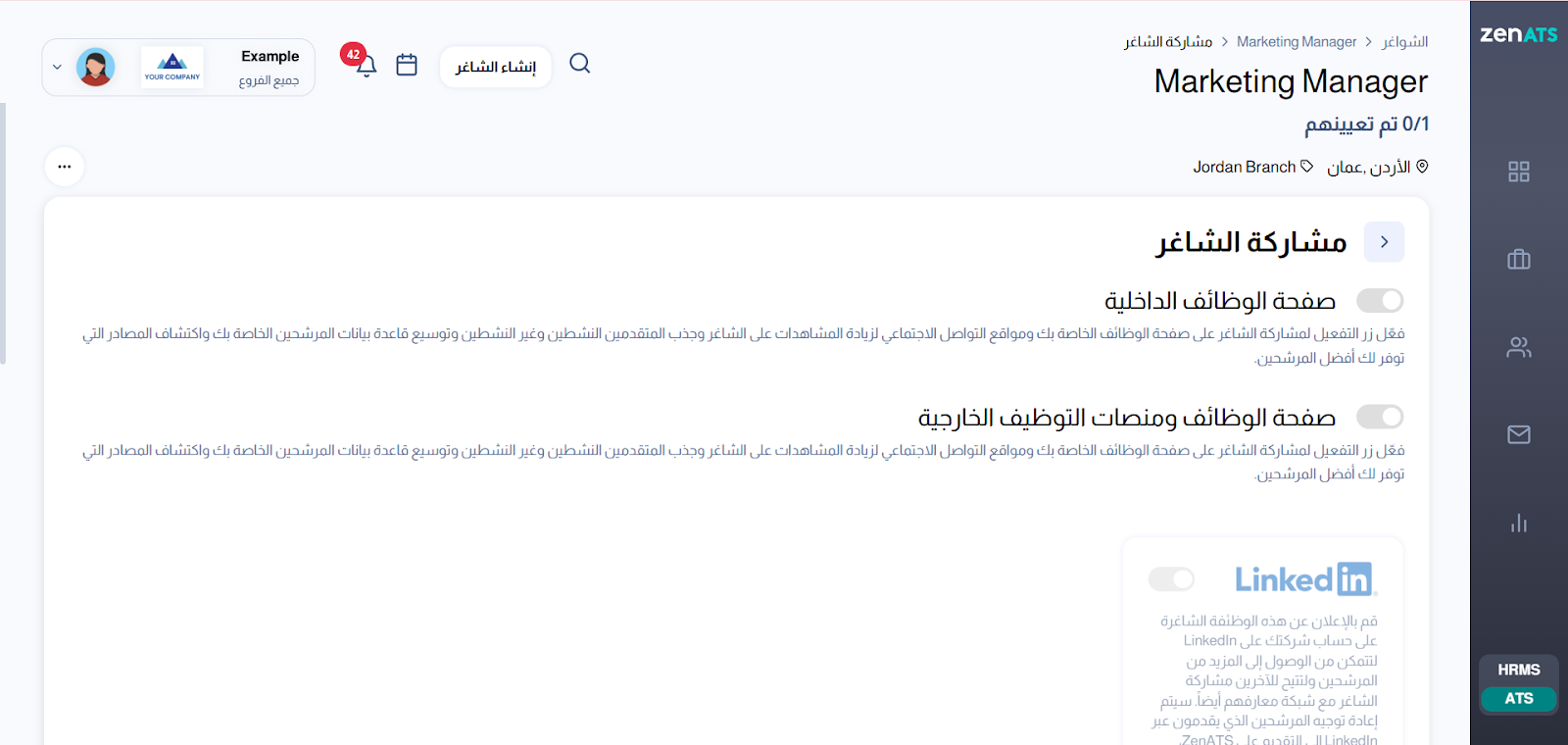Open the dashboard grid icon in sidebar
Image resolution: width=1568 pixels, height=745 pixels.
(1519, 172)
